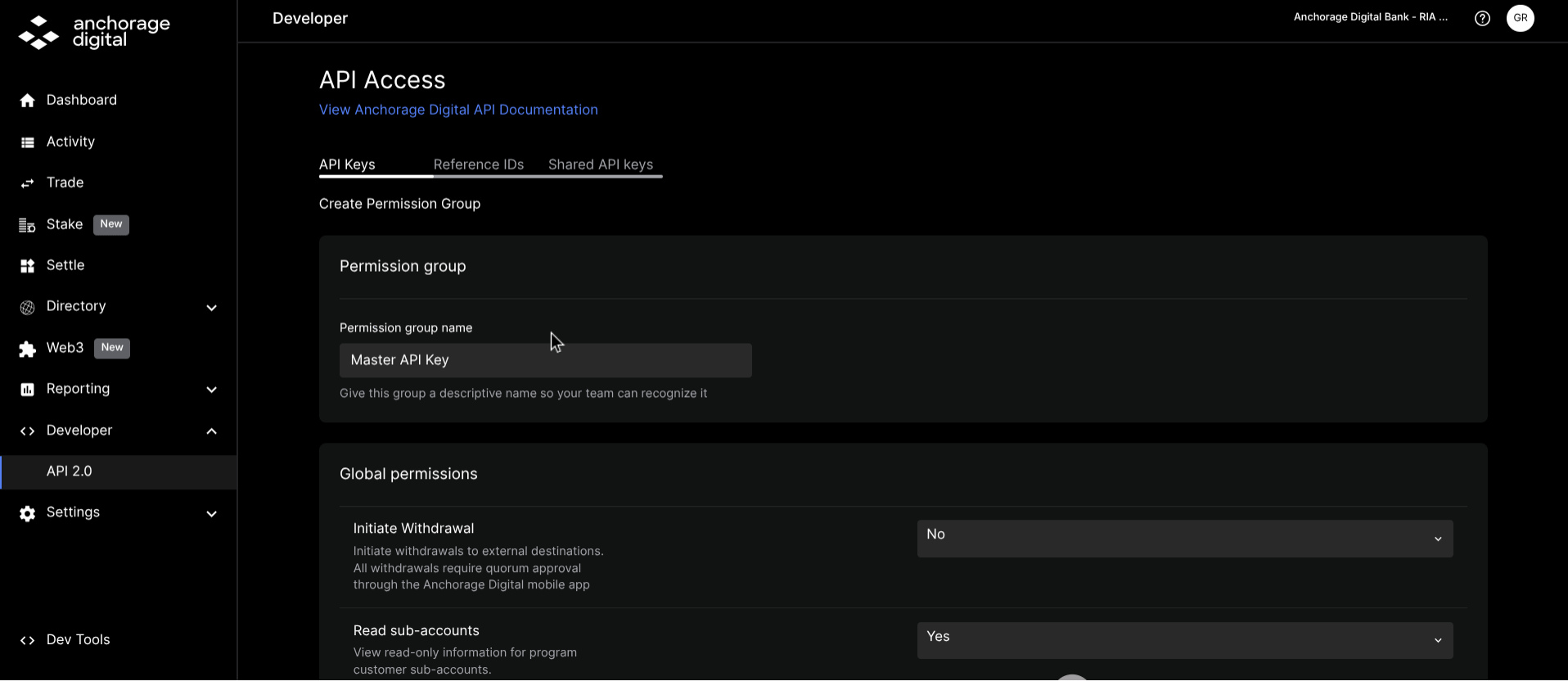Click the Dashboard home icon

point(27,100)
